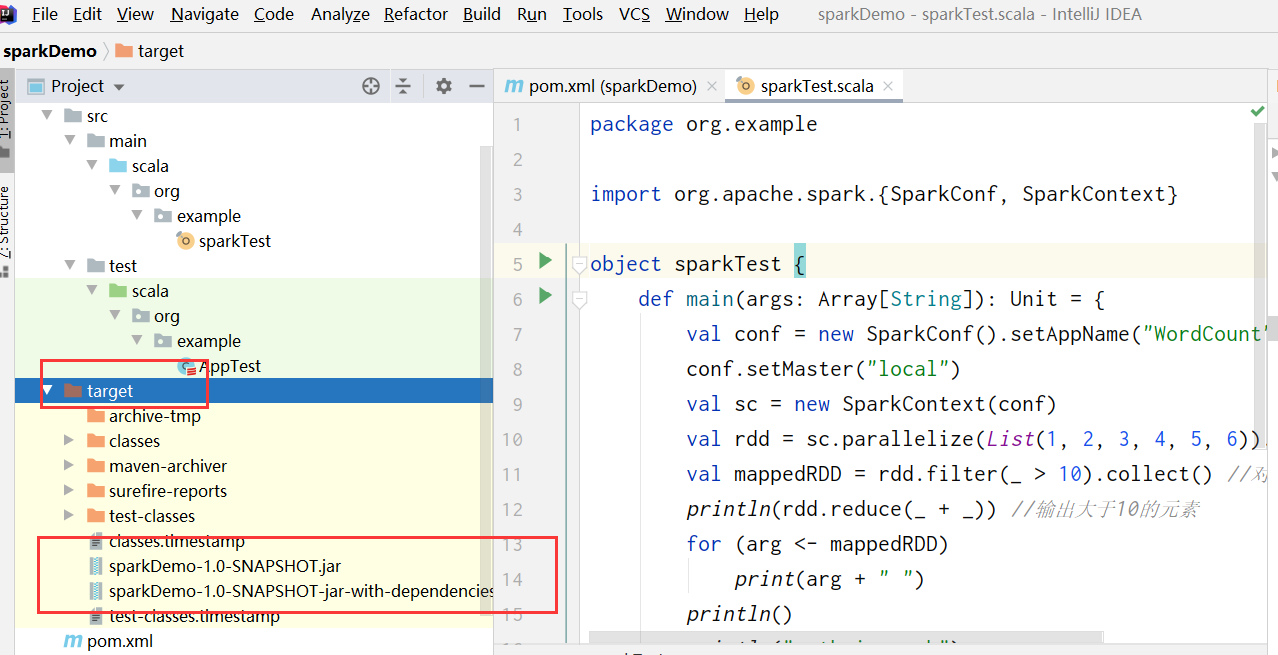This screenshot has height=655, width=1278.
Task: Open the Build menu
Action: click(482, 14)
